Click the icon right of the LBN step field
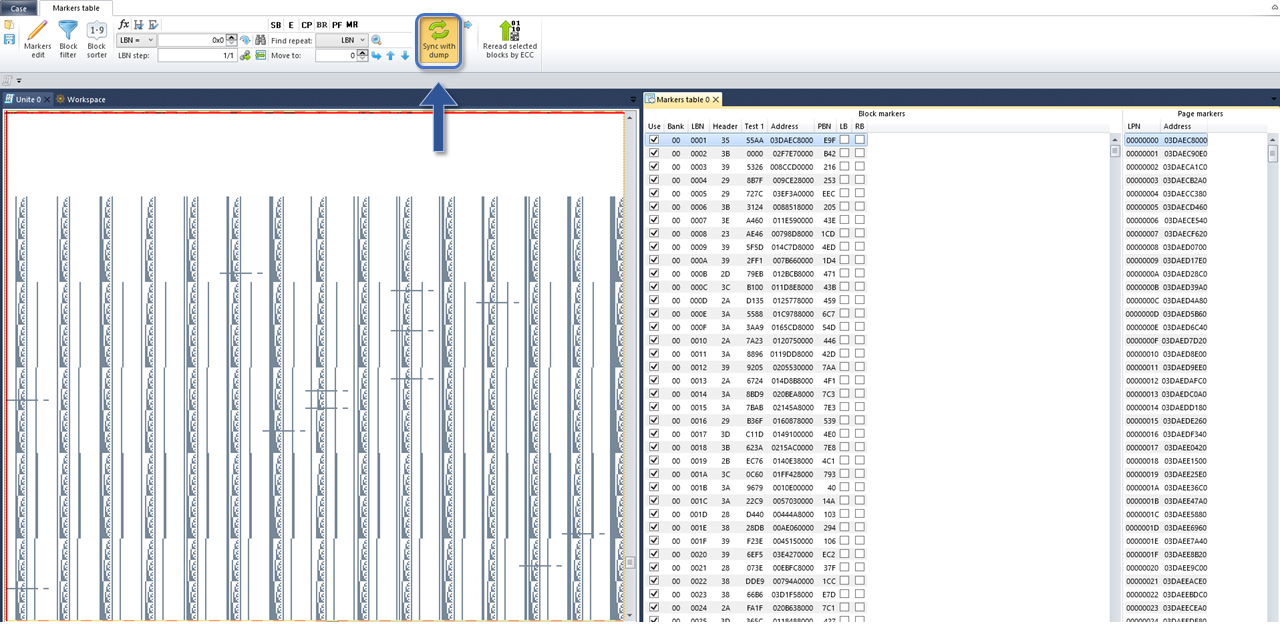This screenshot has height=624, width=1280. point(246,56)
